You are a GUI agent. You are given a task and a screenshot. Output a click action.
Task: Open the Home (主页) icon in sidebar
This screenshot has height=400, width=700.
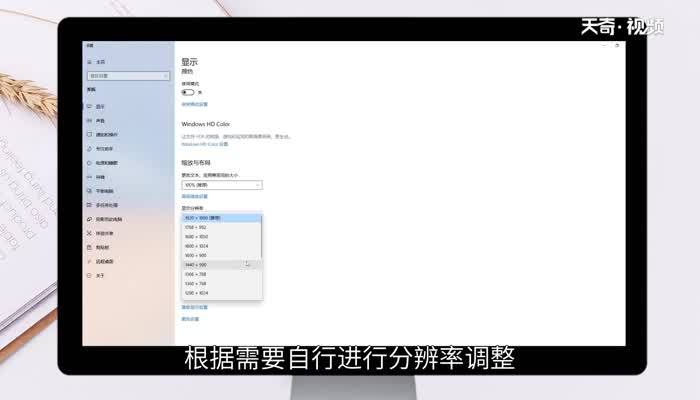pos(90,62)
